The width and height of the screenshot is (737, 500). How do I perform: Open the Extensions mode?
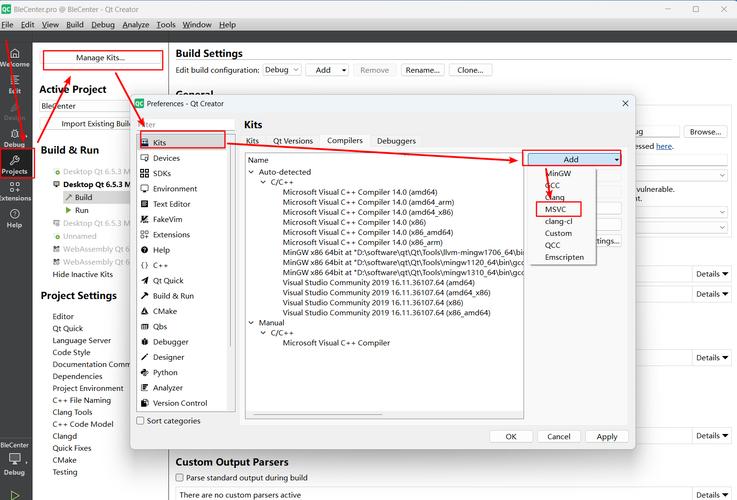point(15,191)
